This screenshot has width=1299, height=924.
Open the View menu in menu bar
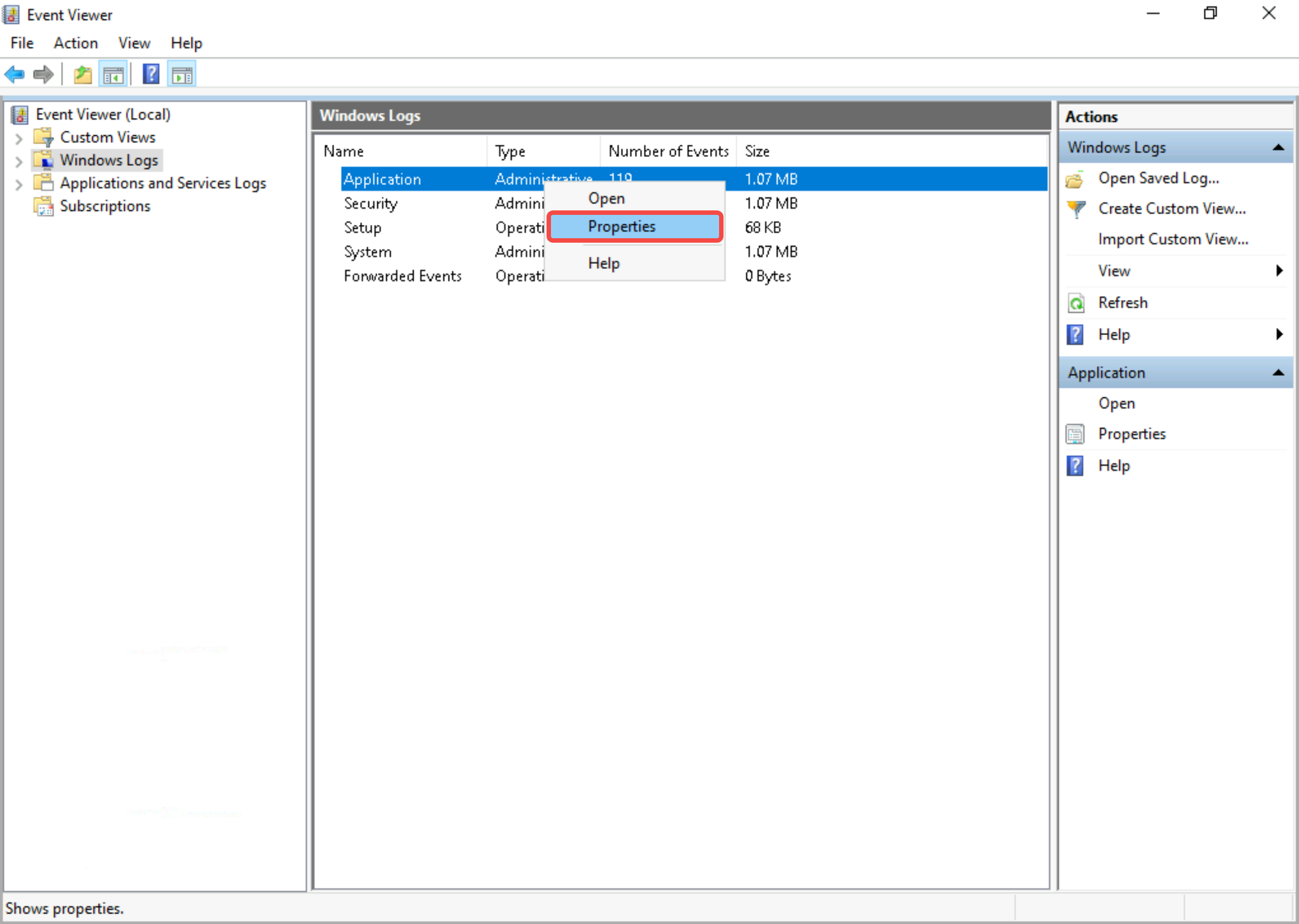point(134,43)
